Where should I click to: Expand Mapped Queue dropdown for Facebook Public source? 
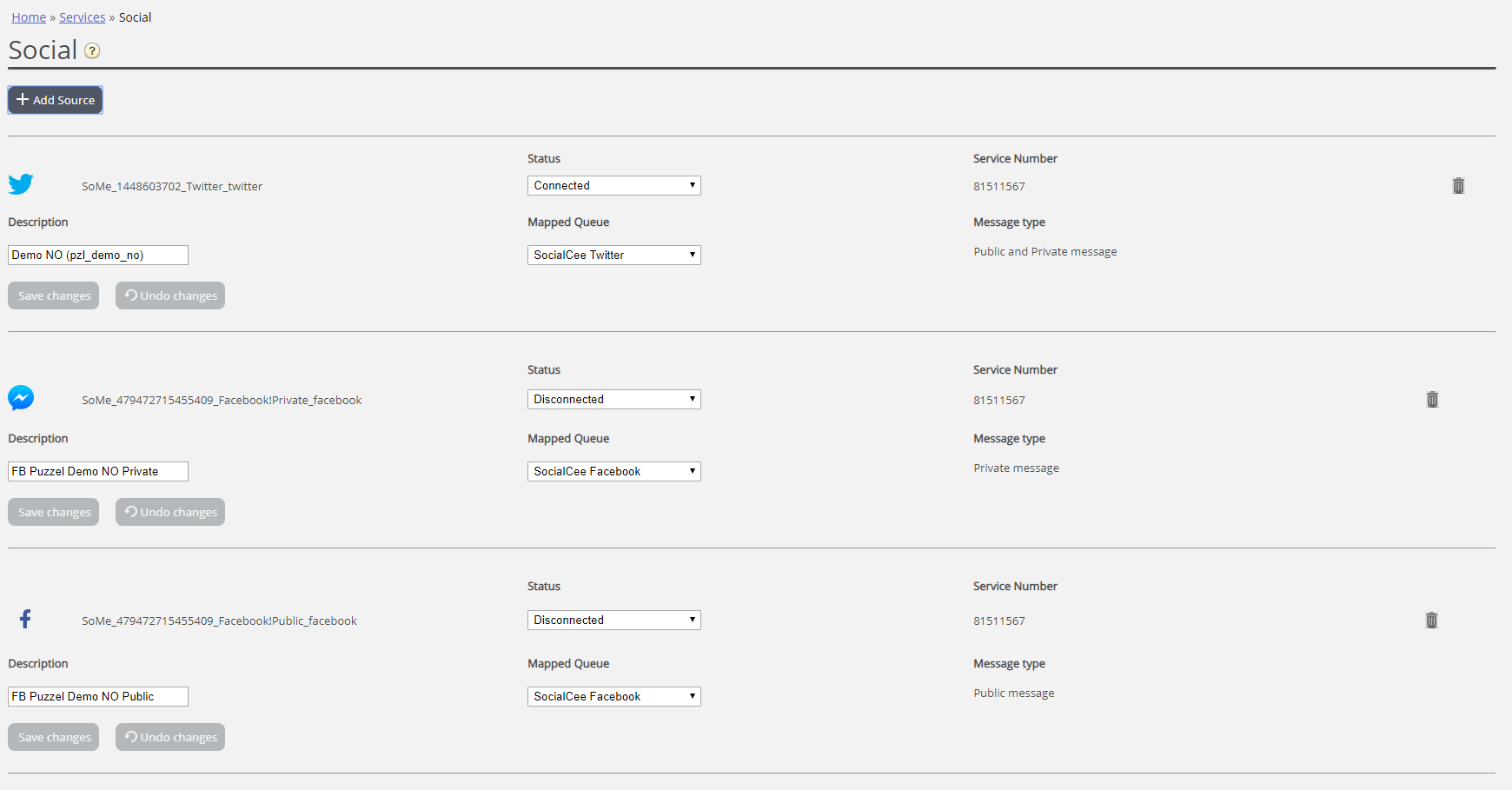613,697
